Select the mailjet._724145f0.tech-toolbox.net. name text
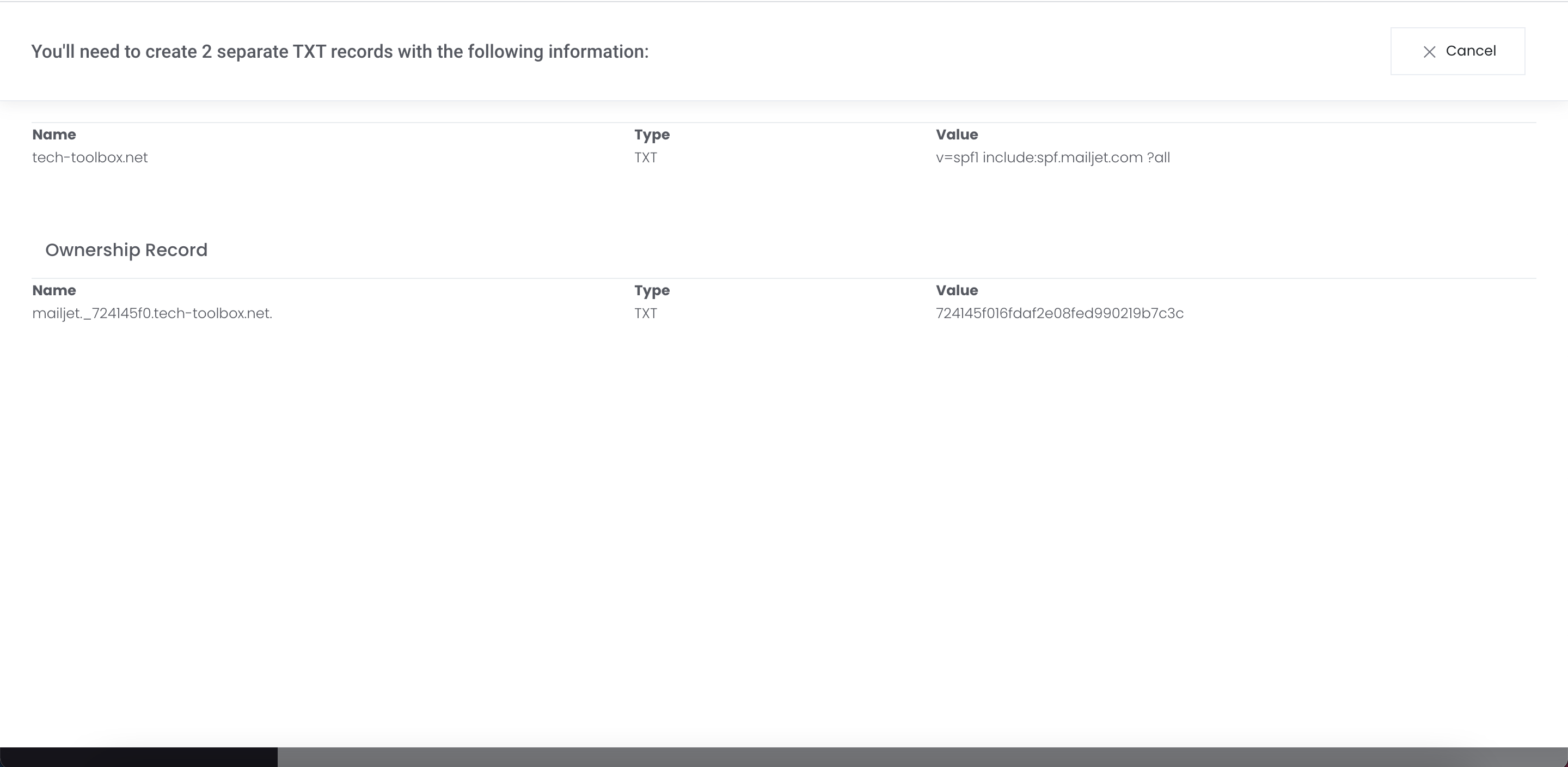1568x767 pixels. click(x=152, y=314)
